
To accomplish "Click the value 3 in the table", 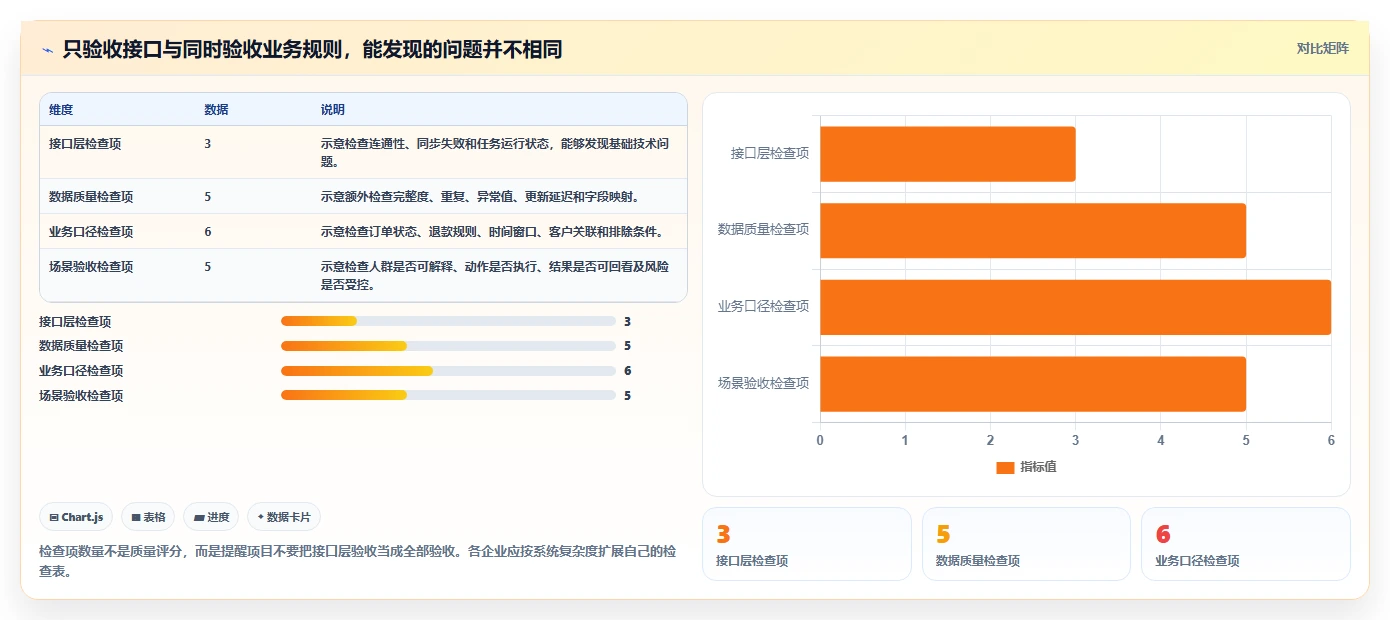I will tap(207, 144).
